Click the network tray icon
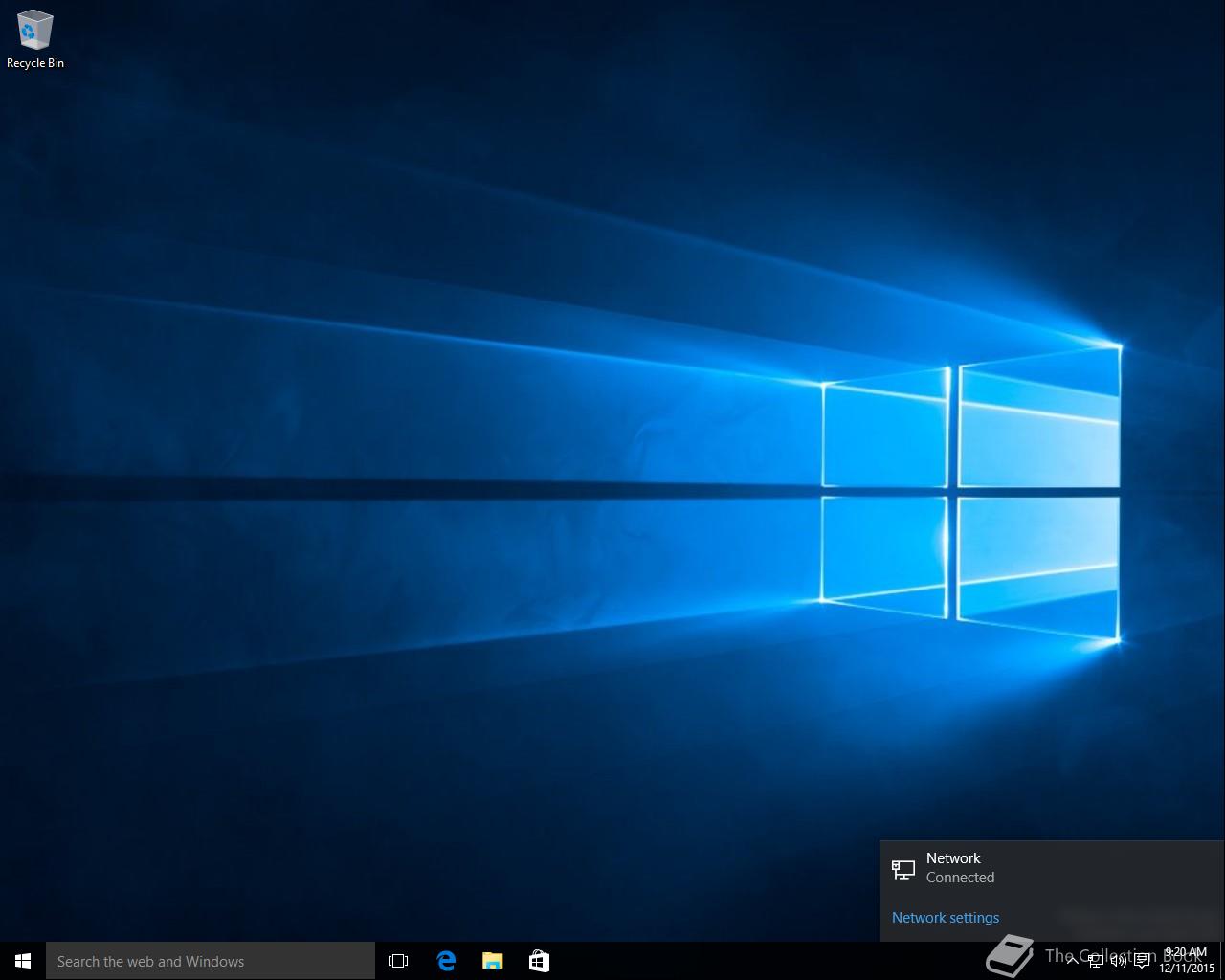1225x980 pixels. [1096, 961]
